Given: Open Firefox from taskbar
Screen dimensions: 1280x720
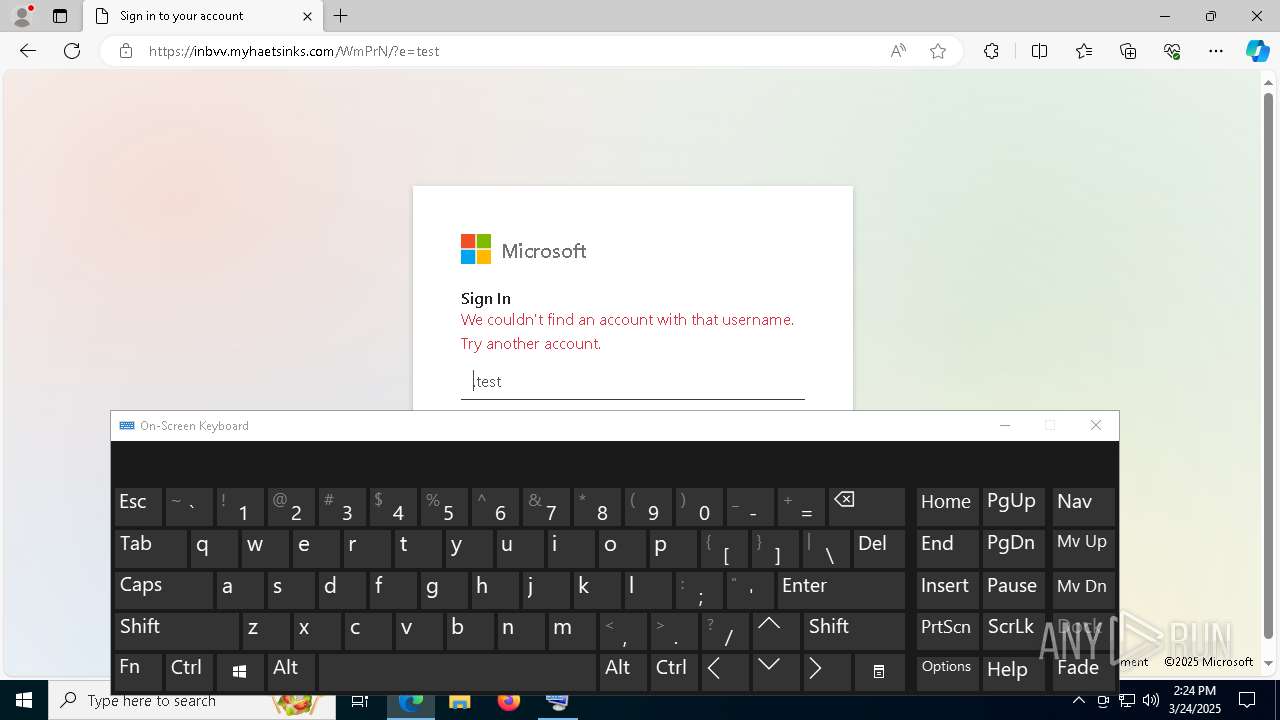Looking at the screenshot, I should (509, 701).
